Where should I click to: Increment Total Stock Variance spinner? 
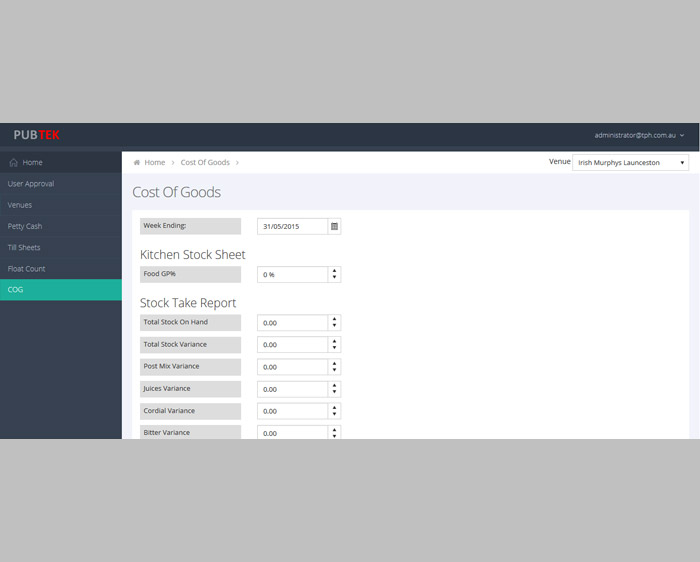(x=334, y=341)
